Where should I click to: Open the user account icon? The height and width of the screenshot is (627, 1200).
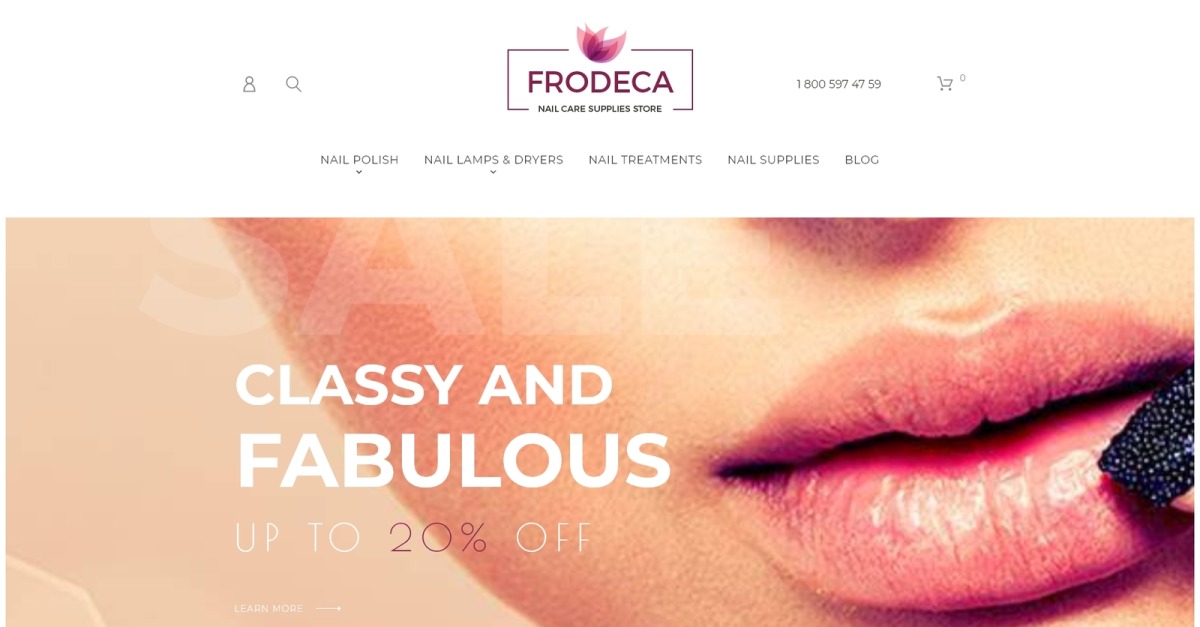tap(249, 84)
